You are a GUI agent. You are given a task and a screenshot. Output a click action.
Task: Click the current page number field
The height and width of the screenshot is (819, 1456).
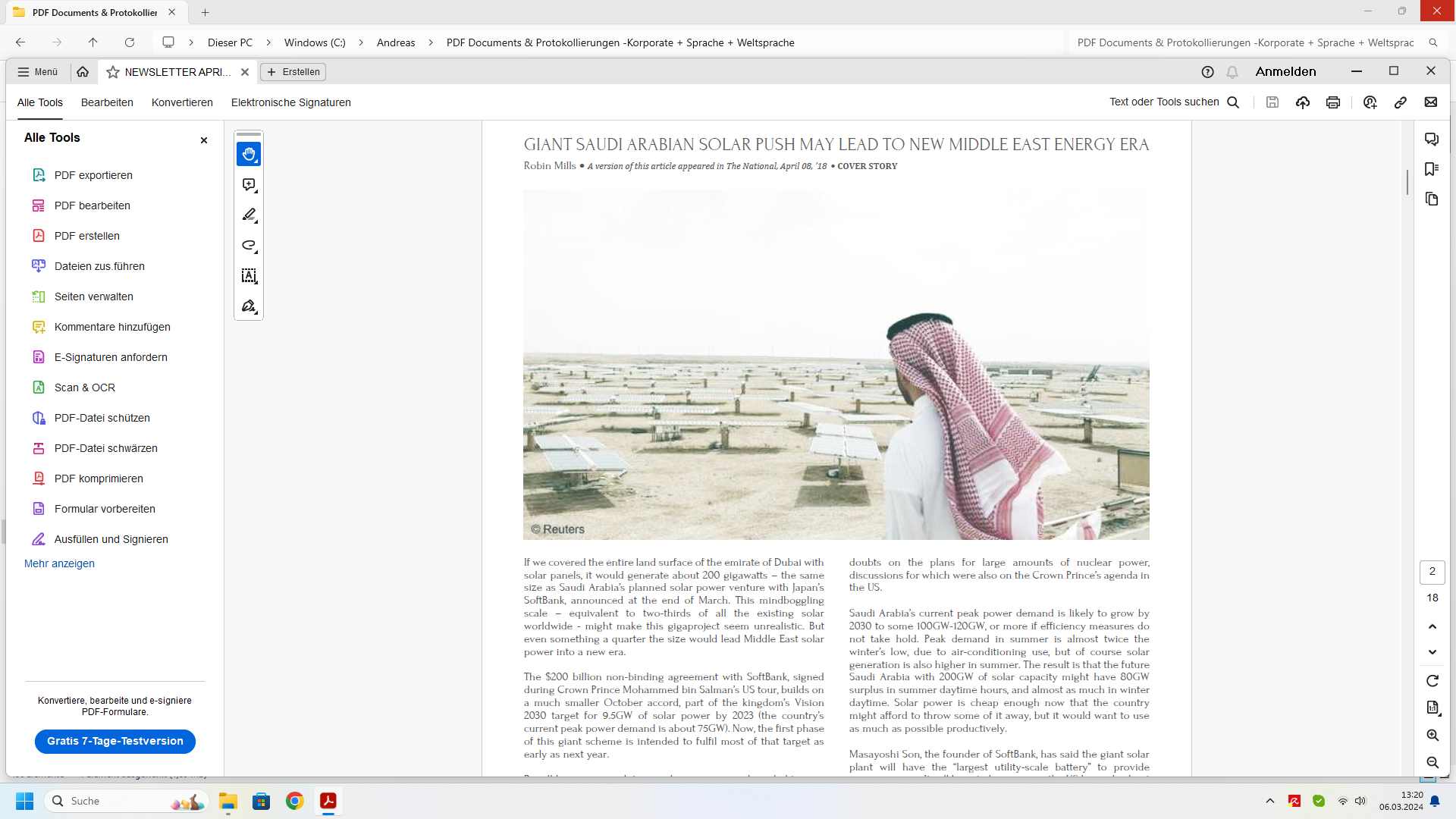(x=1432, y=572)
